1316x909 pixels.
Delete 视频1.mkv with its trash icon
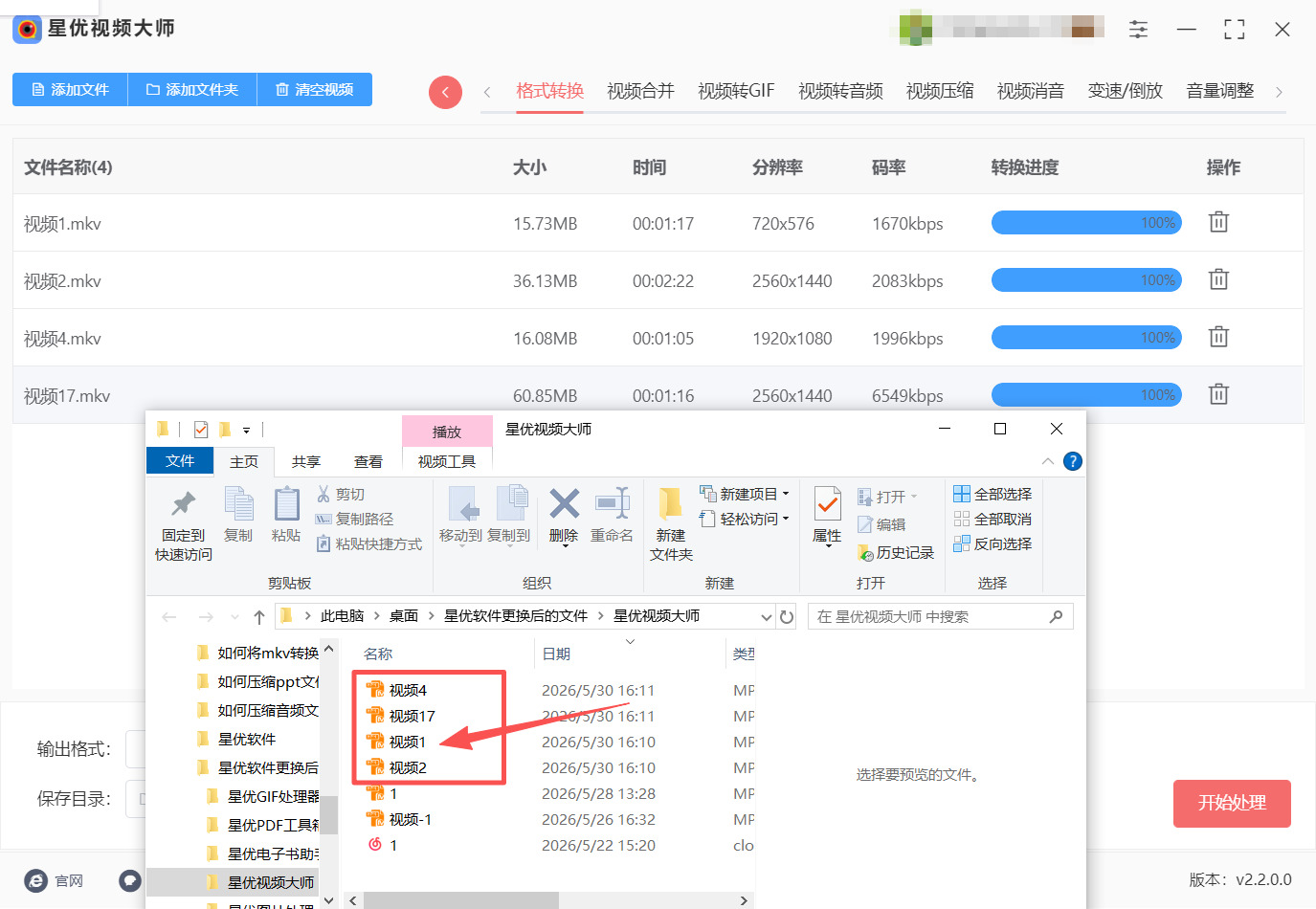[1218, 222]
